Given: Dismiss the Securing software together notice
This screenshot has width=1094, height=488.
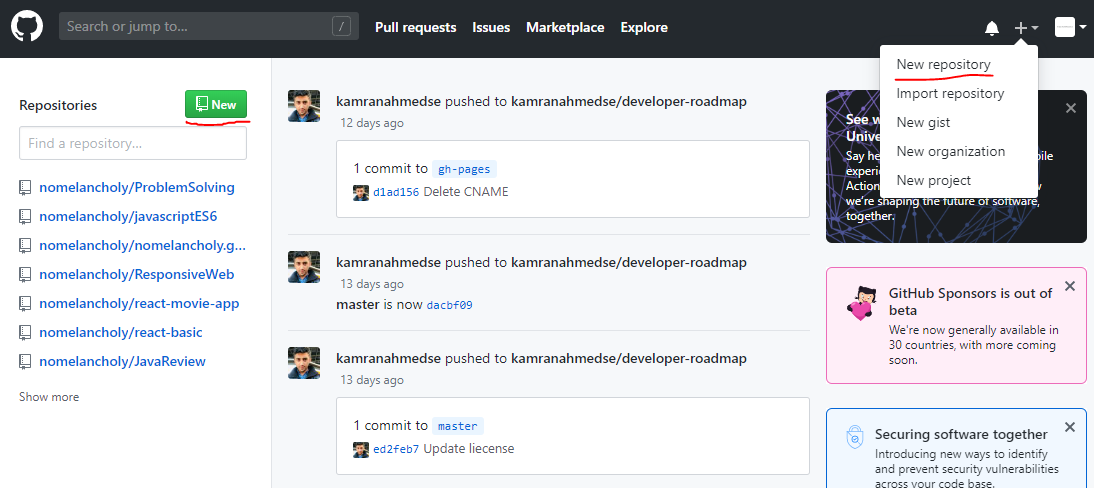Looking at the screenshot, I should (x=1070, y=427).
